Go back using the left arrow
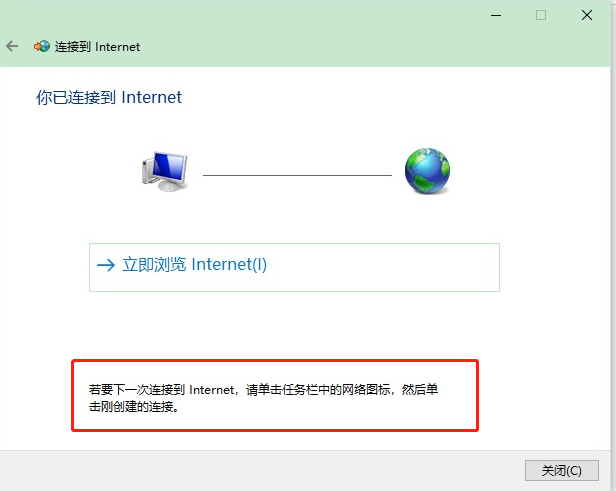This screenshot has width=616, height=491. pyautogui.click(x=12, y=46)
